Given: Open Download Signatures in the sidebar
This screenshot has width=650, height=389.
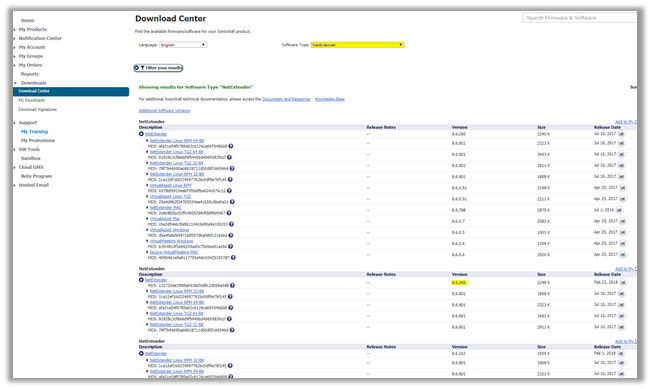Looking at the screenshot, I should pos(37,109).
